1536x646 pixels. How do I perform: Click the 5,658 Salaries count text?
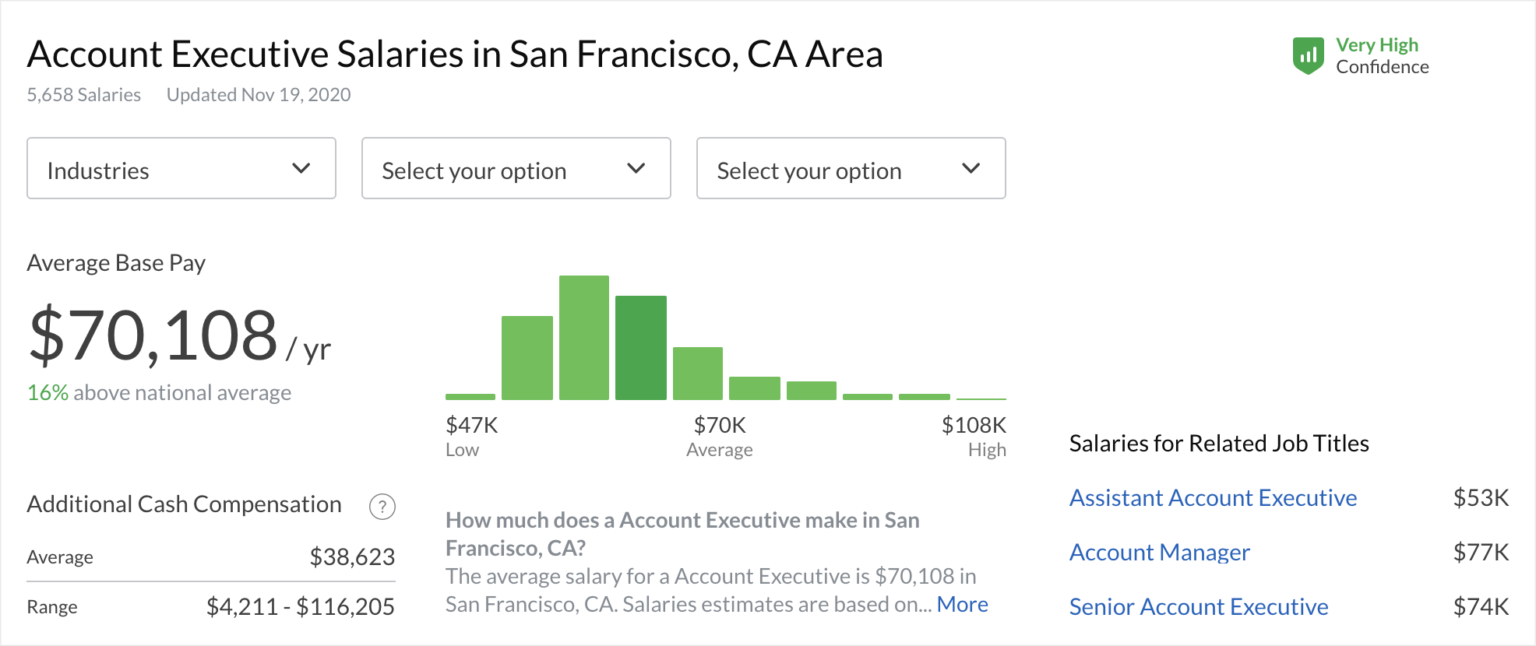(x=83, y=94)
